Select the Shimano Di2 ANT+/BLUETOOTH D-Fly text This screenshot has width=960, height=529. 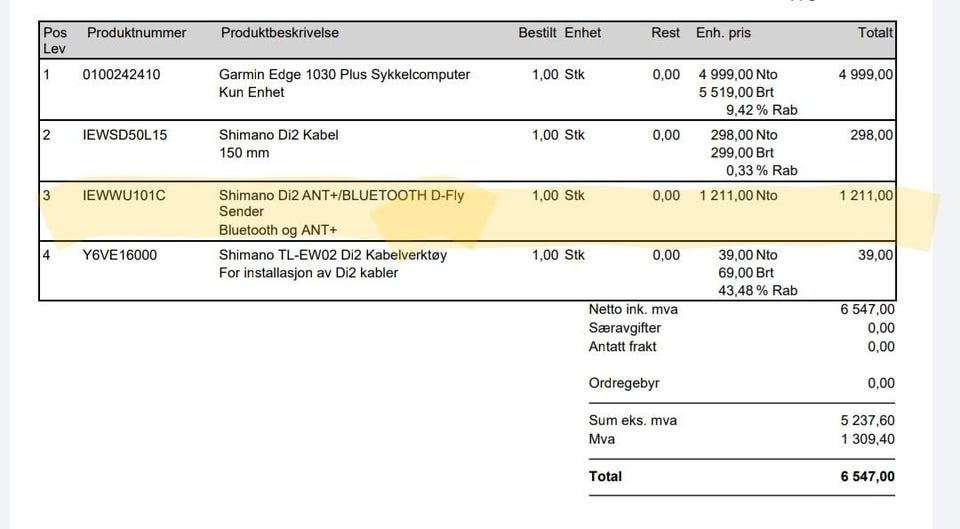pyautogui.click(x=343, y=195)
